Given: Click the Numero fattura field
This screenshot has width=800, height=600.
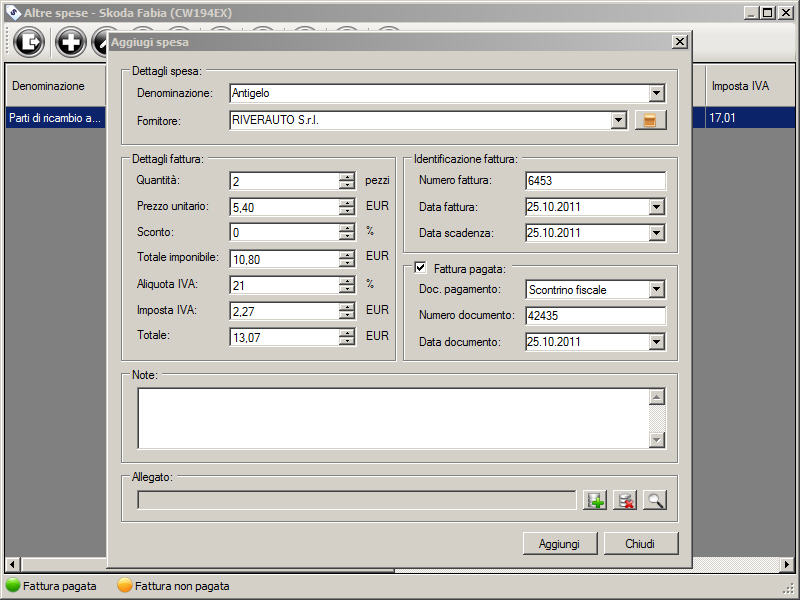Looking at the screenshot, I should click(x=595, y=181).
